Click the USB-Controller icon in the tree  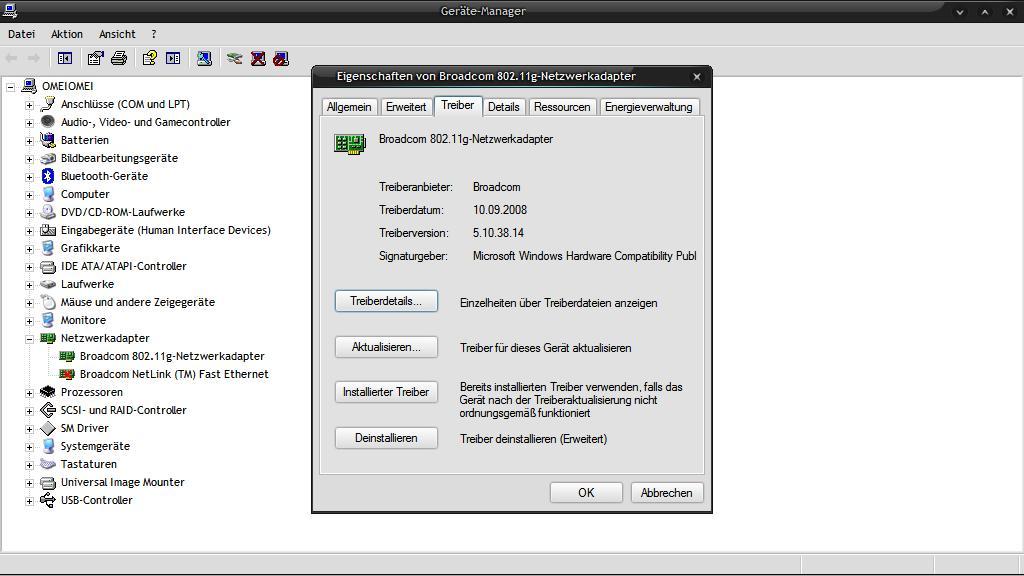click(48, 500)
